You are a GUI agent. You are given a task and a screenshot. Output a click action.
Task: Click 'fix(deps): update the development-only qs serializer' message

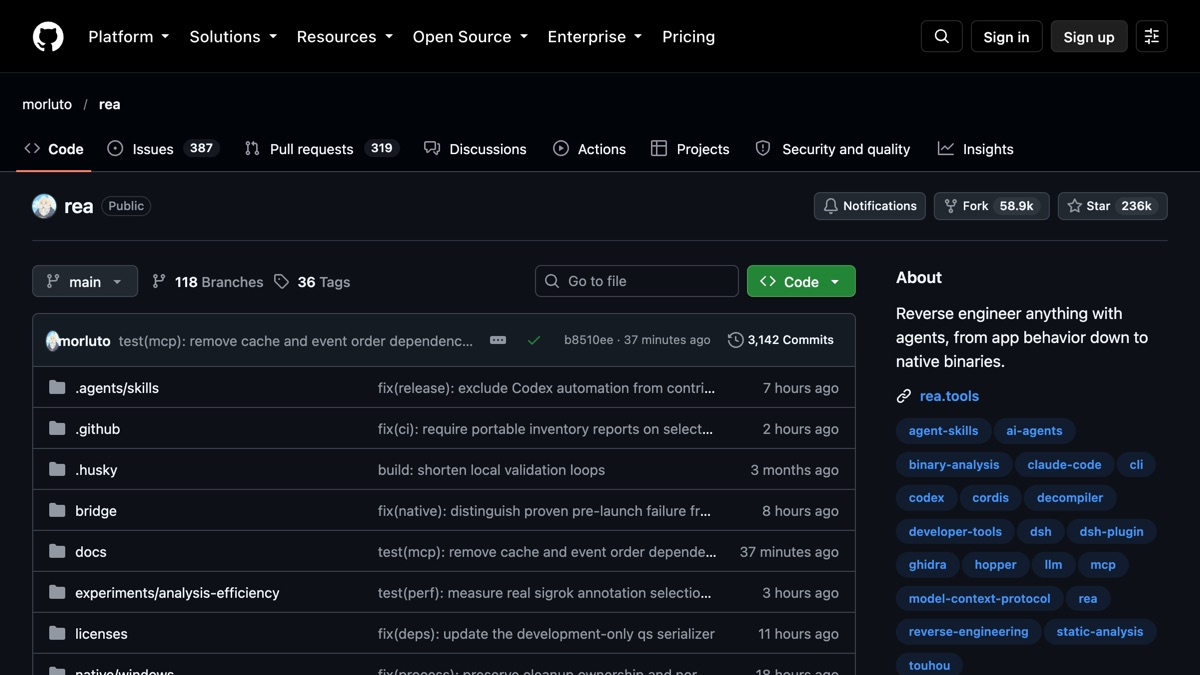tap(546, 634)
